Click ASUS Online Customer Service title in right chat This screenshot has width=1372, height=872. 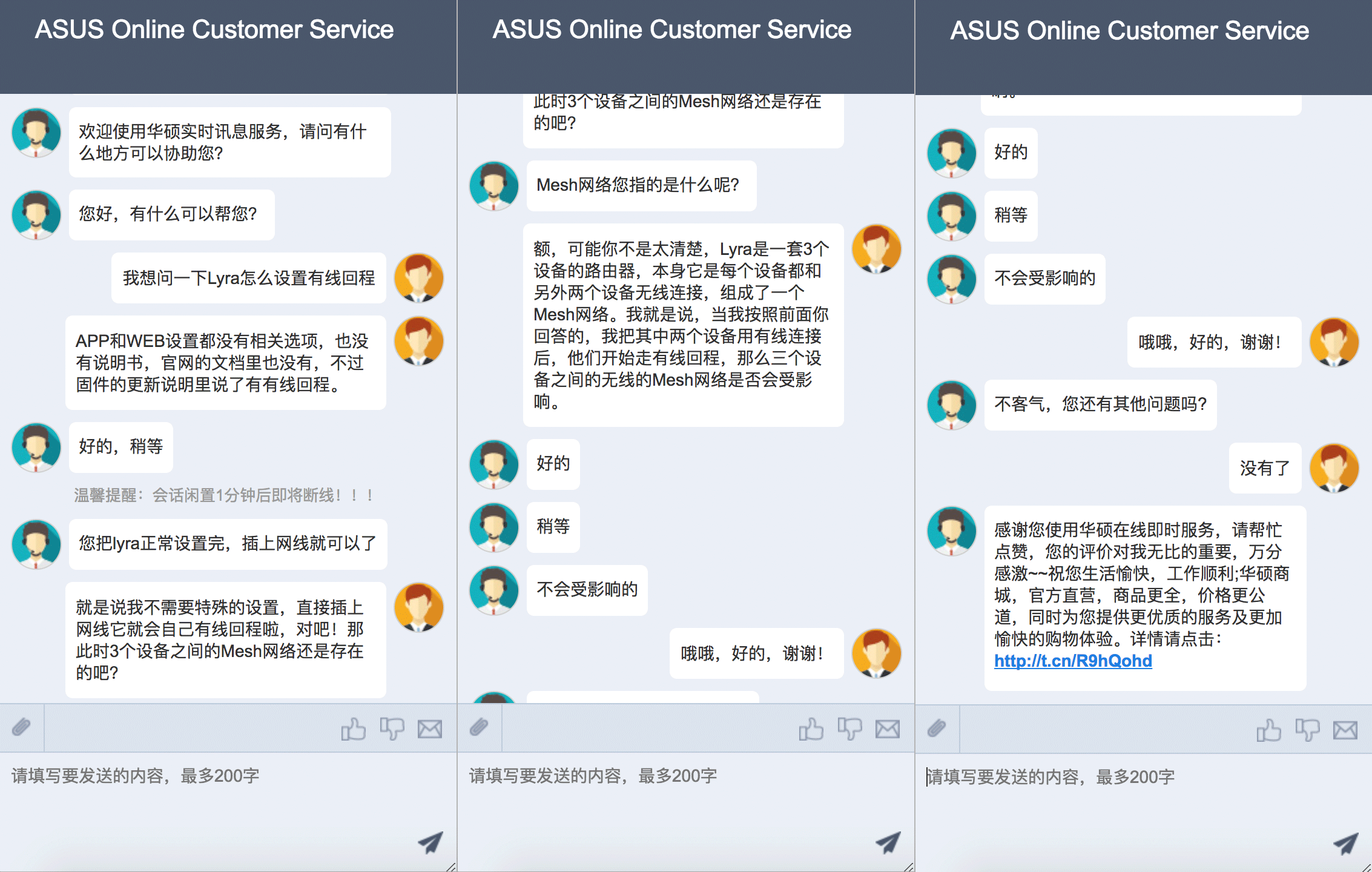pyautogui.click(x=1130, y=30)
